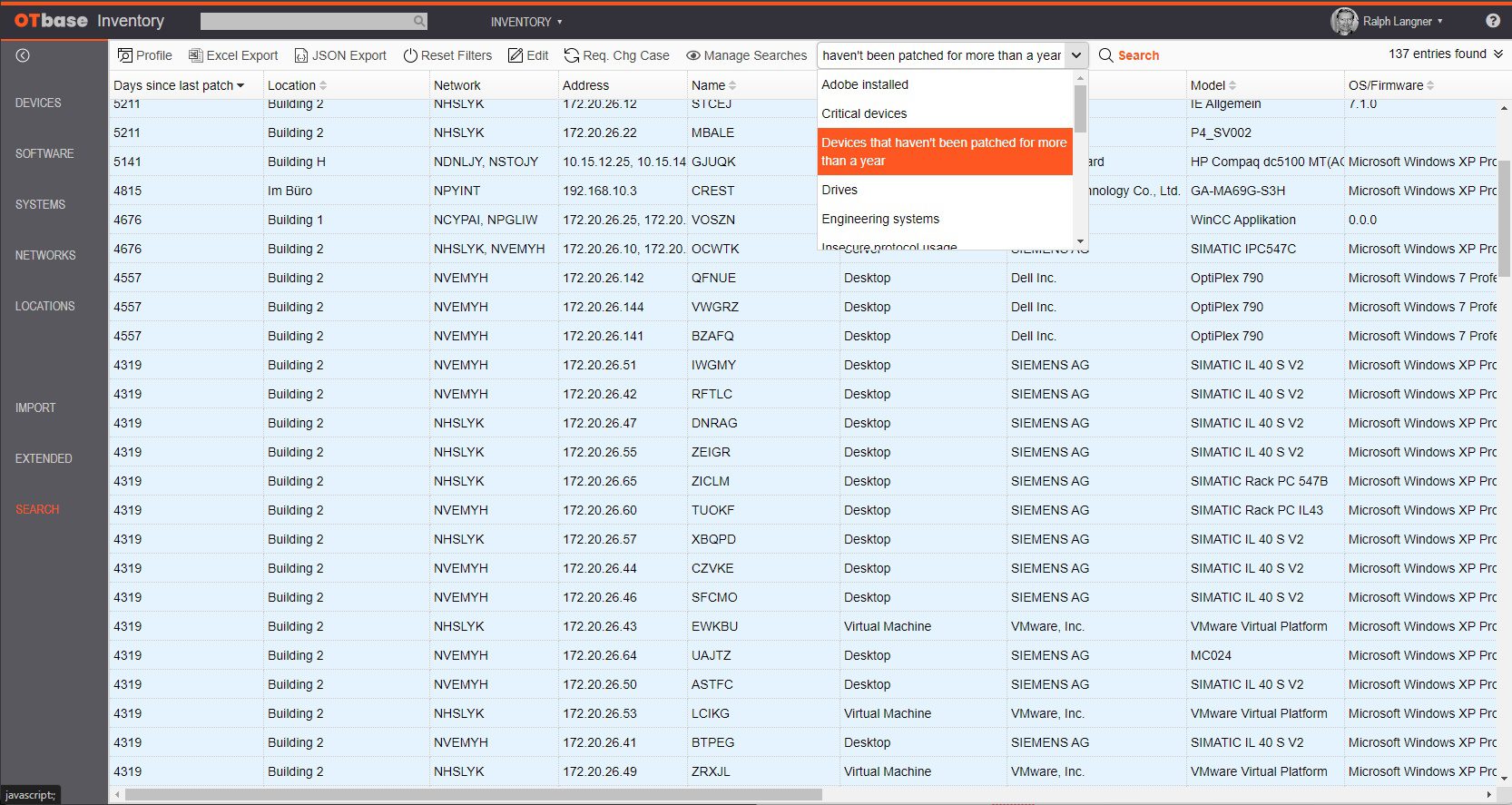
Task: Click the JSON Export icon
Action: [301, 55]
